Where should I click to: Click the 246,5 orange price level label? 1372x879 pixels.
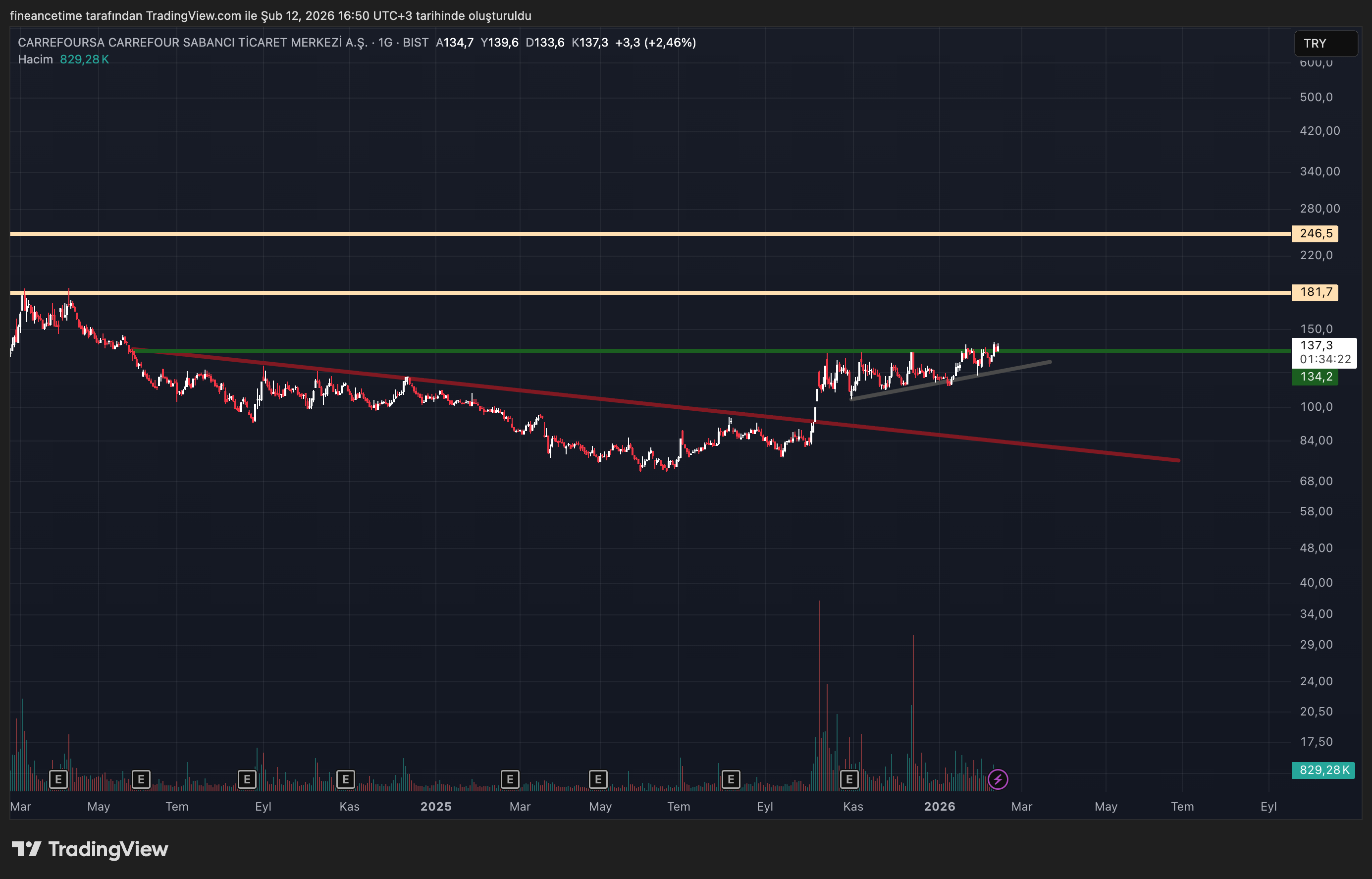point(1315,233)
